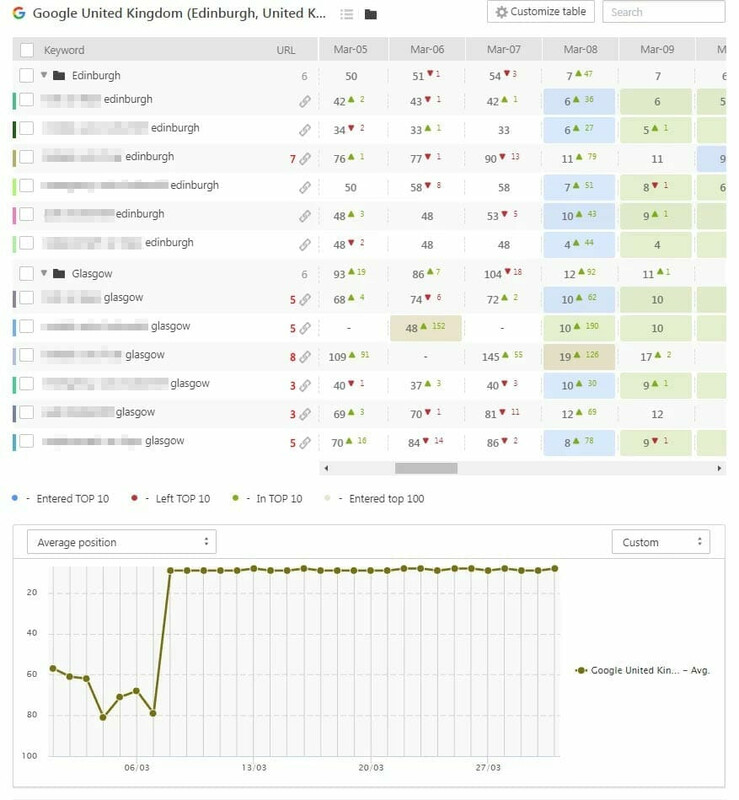Sort by the Keyword column header
739x800 pixels.
click(x=64, y=50)
